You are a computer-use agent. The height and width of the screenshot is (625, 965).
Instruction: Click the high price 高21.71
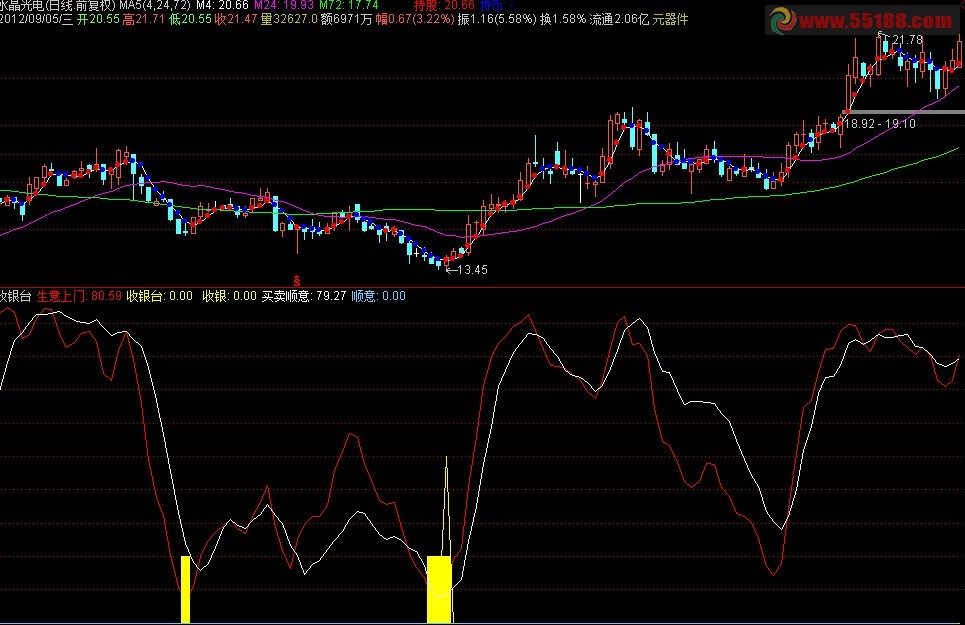pyautogui.click(x=143, y=19)
